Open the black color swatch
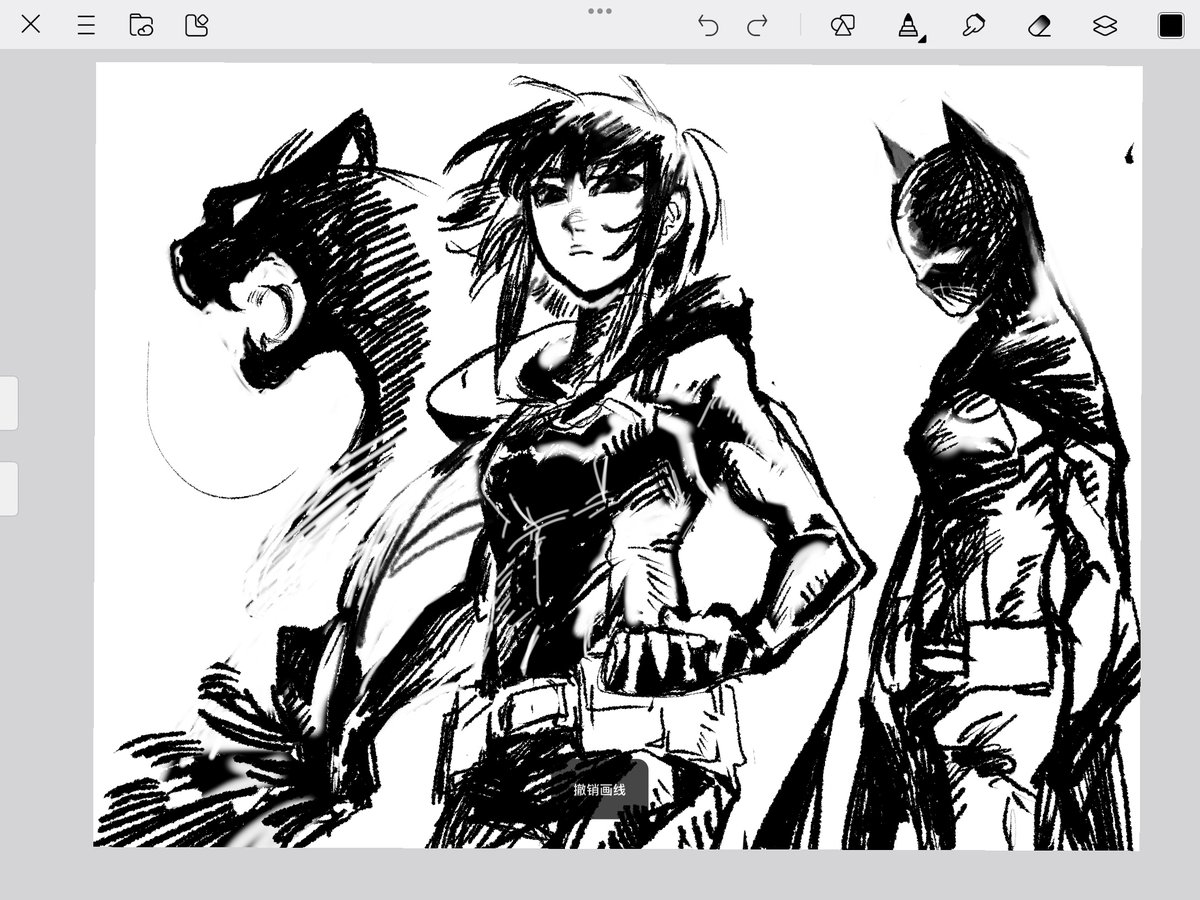The width and height of the screenshot is (1200, 900). pos(1171,26)
